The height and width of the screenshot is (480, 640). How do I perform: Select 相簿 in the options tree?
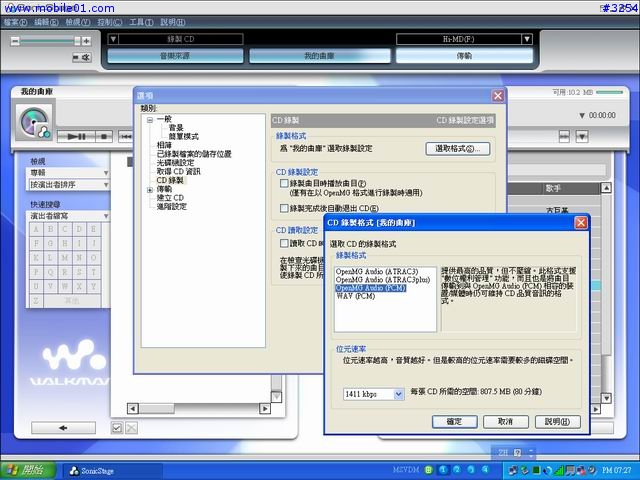[164, 145]
